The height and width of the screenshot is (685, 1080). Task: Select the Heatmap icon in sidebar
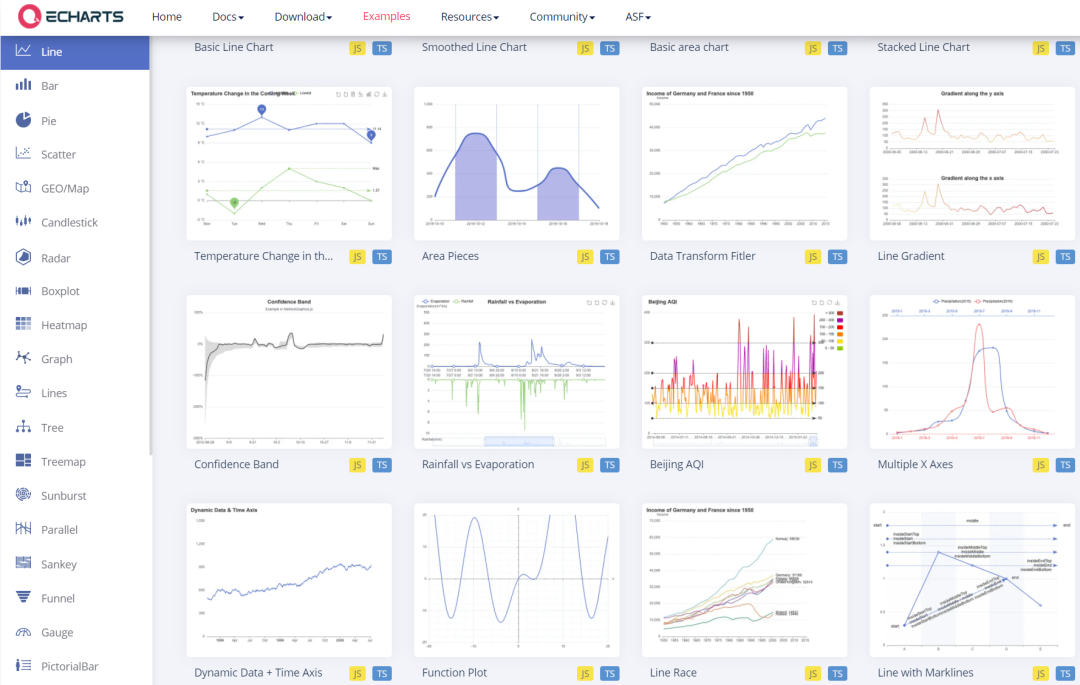(x=23, y=324)
